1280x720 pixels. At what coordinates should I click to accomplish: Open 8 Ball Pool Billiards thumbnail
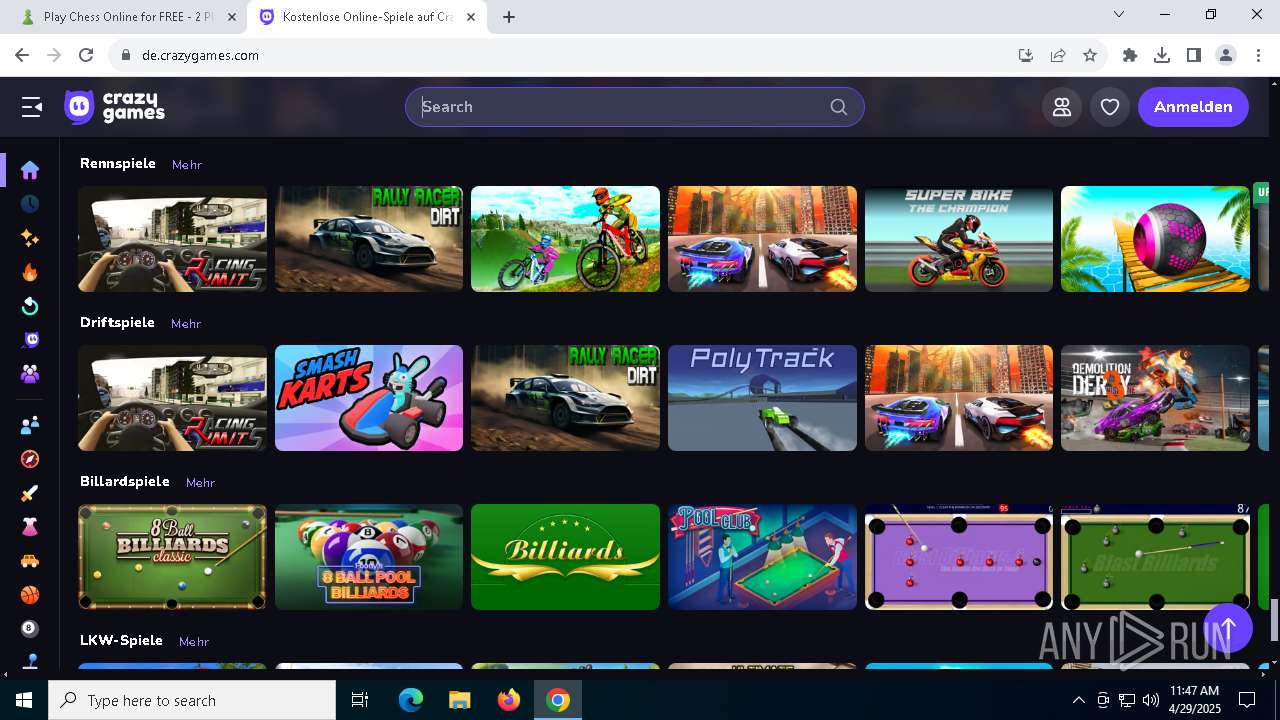[369, 557]
